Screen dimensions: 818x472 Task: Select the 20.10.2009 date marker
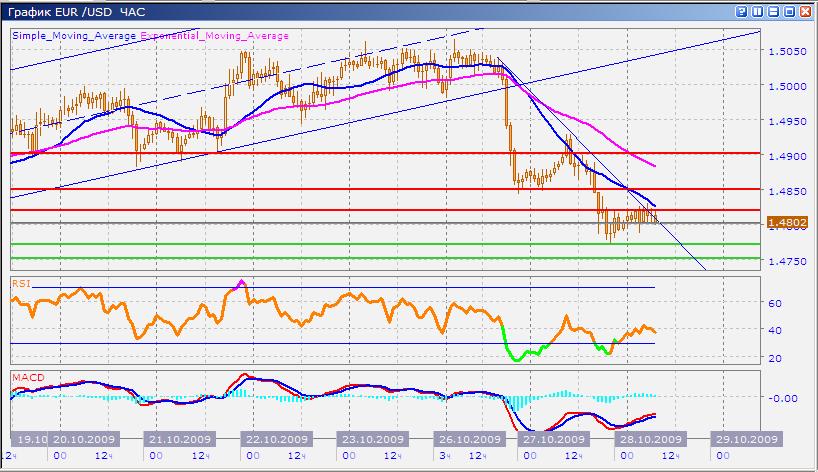click(x=85, y=439)
